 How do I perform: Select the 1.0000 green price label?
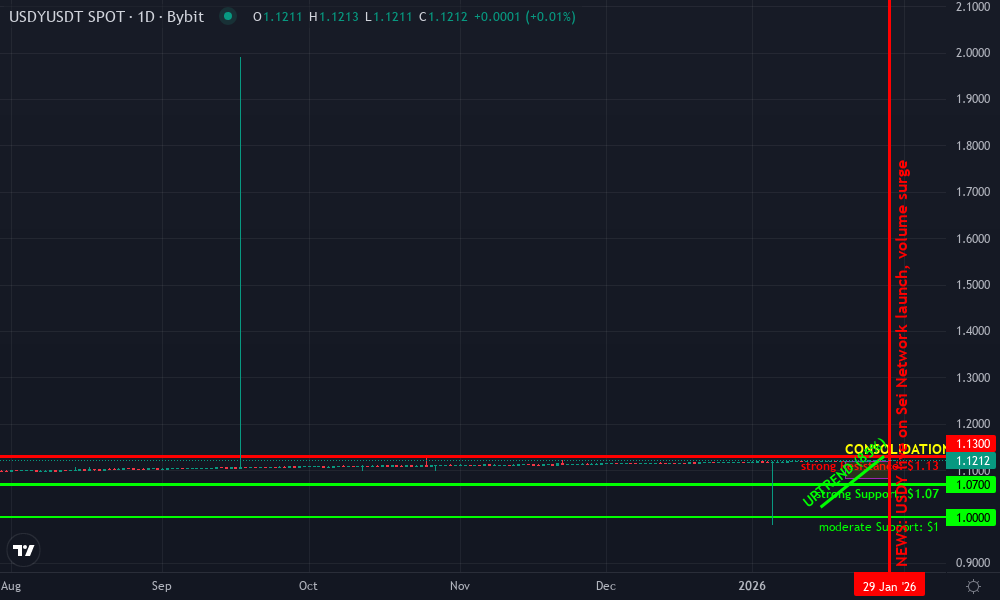tap(971, 518)
